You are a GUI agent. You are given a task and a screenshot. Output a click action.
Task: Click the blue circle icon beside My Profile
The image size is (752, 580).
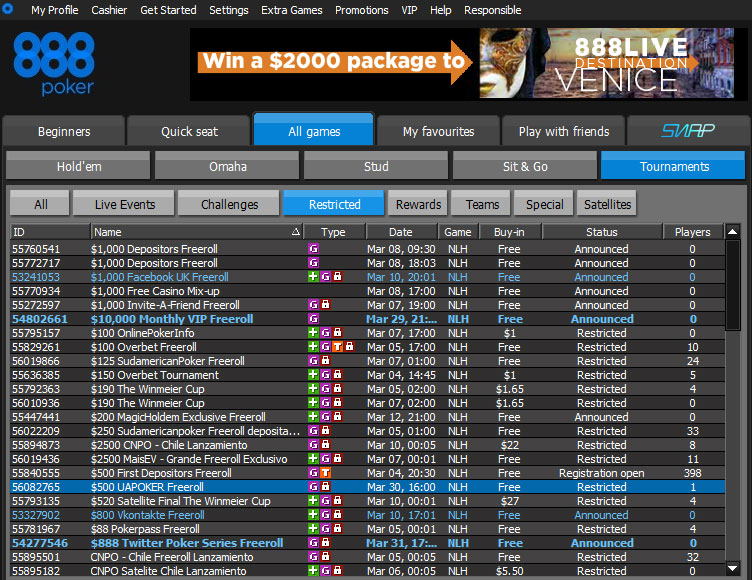click(x=8, y=9)
